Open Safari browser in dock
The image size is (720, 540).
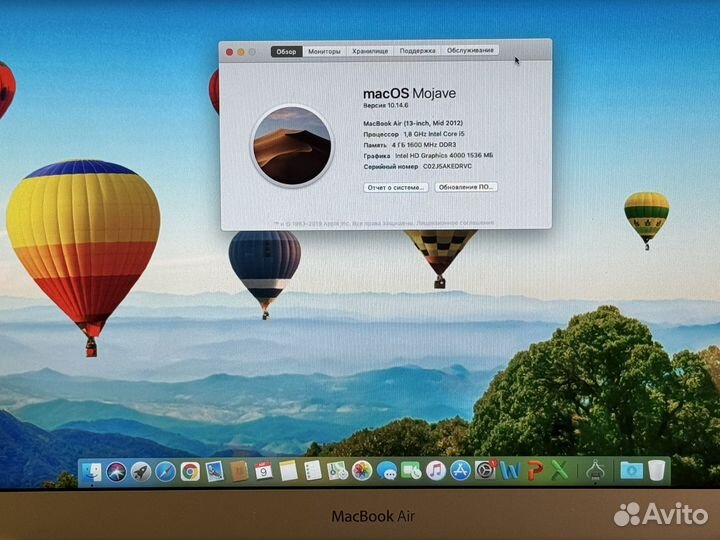165,472
